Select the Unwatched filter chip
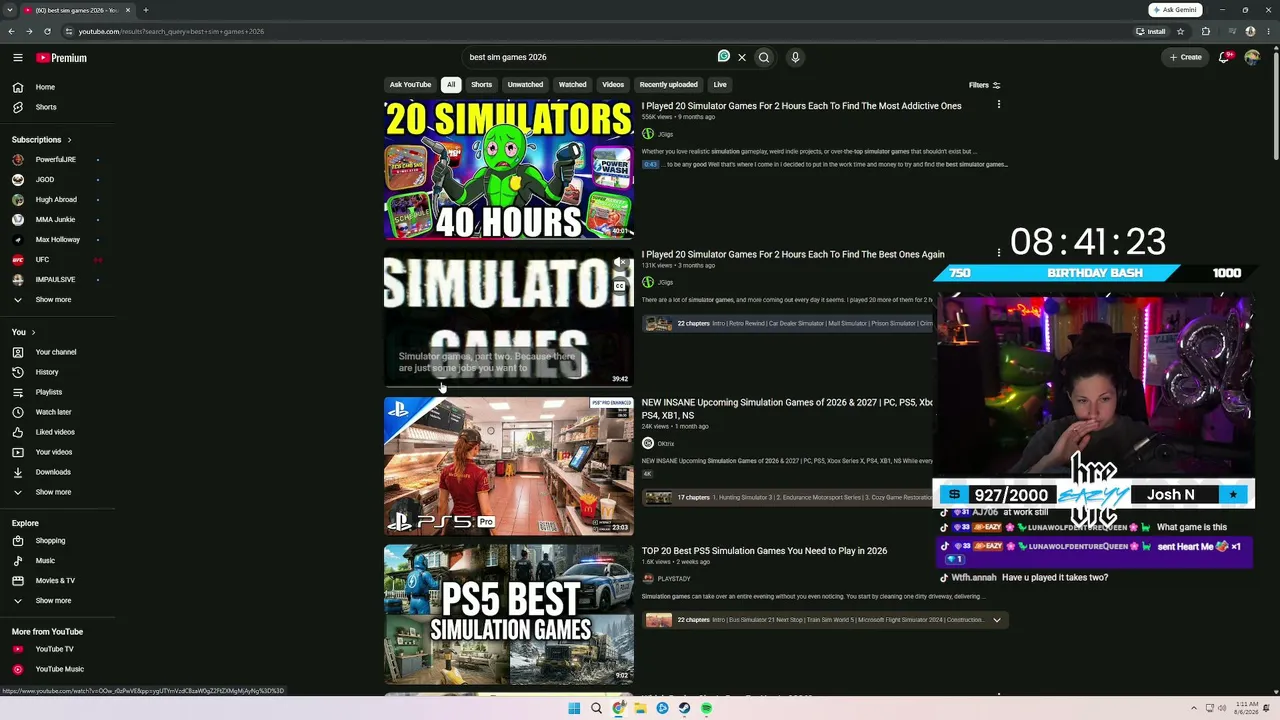Viewport: 1280px width, 720px height. point(525,85)
